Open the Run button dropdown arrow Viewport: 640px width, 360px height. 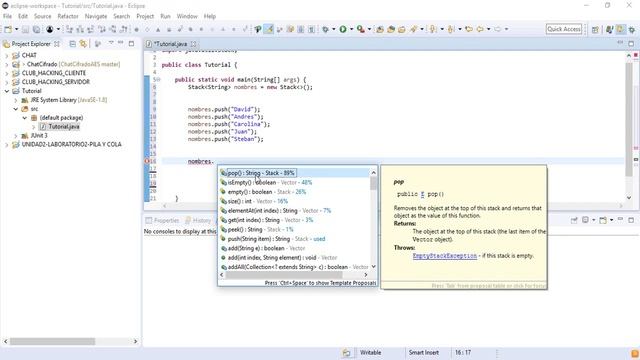[x=351, y=29]
